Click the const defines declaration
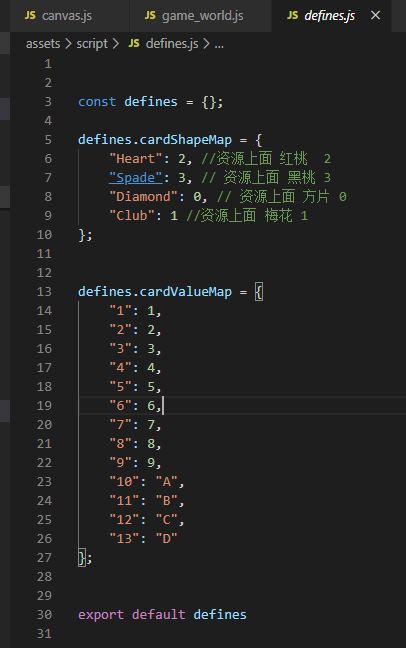406x648 pixels. [150, 102]
